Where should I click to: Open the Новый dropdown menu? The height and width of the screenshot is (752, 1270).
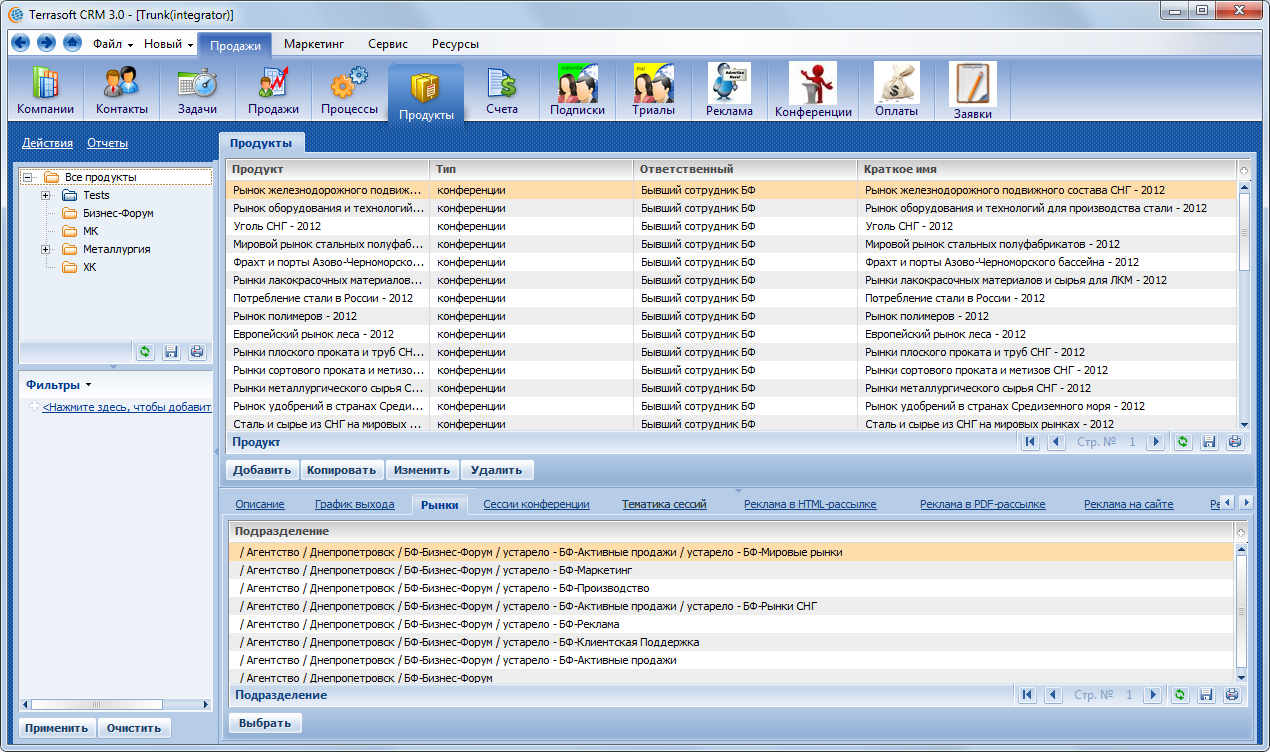[168, 44]
